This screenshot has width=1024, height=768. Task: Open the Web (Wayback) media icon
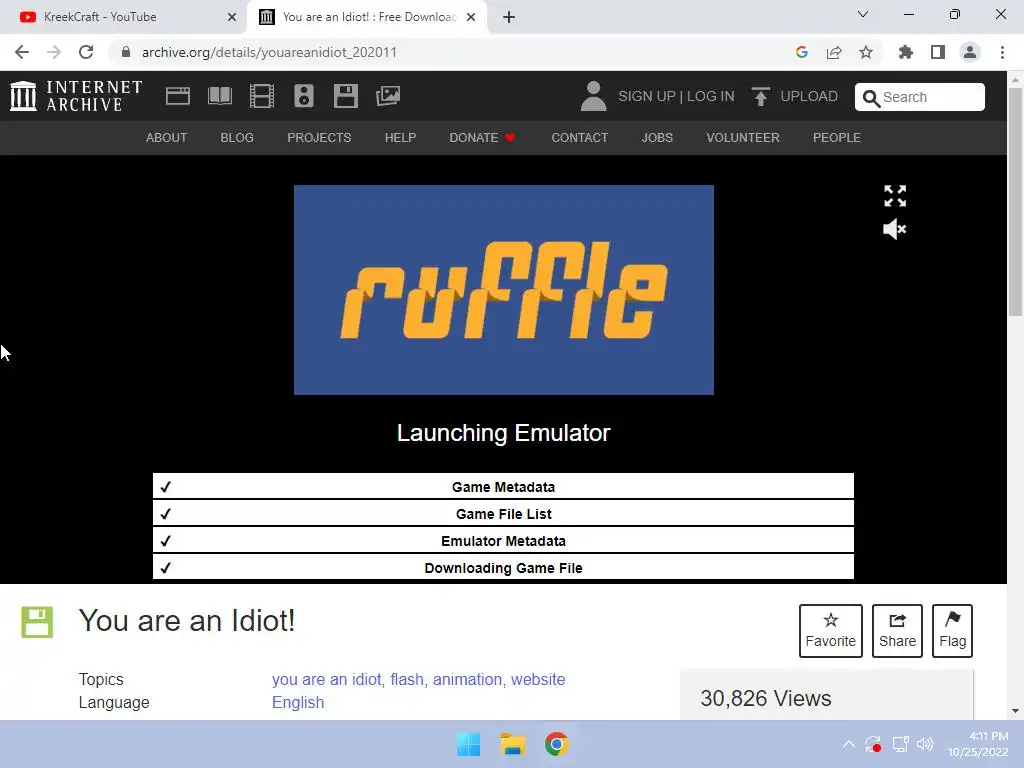click(178, 96)
